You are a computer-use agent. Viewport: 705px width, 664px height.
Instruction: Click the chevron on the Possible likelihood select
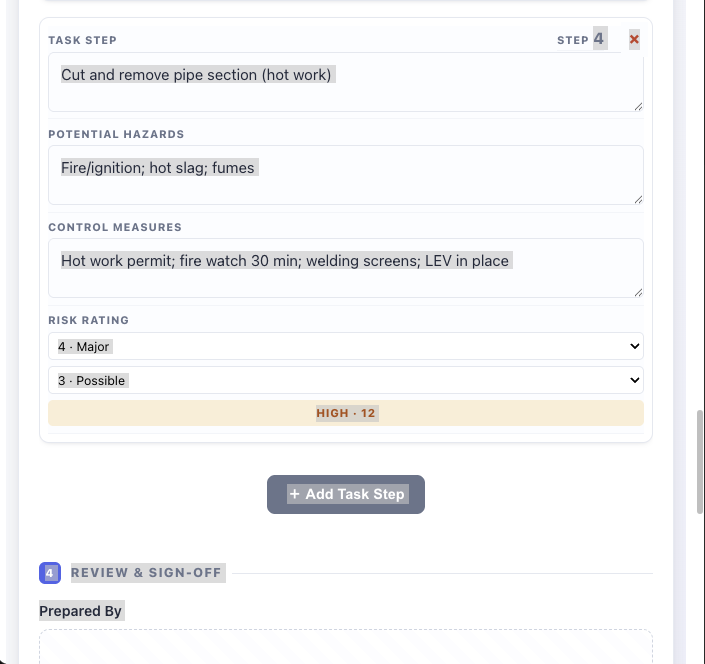[634, 380]
